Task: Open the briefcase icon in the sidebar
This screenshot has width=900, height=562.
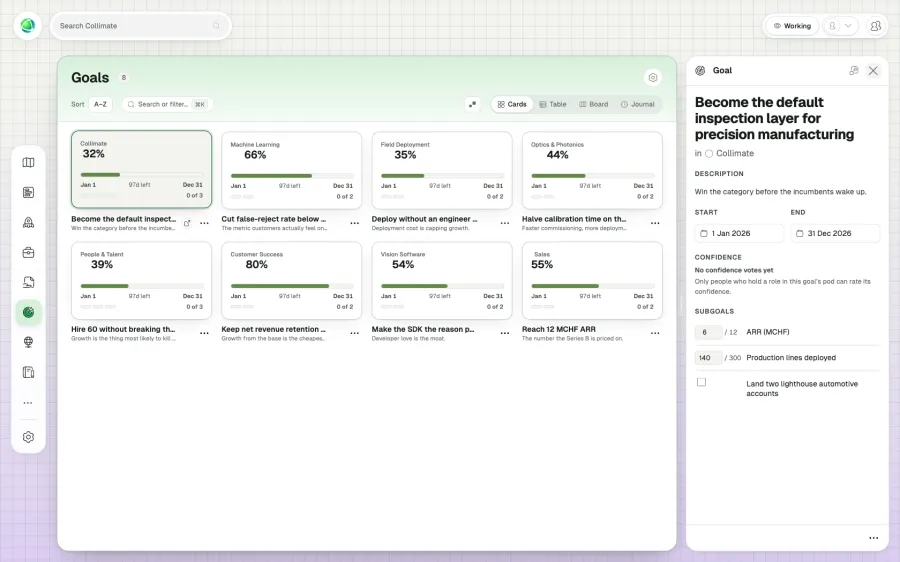Action: click(28, 253)
